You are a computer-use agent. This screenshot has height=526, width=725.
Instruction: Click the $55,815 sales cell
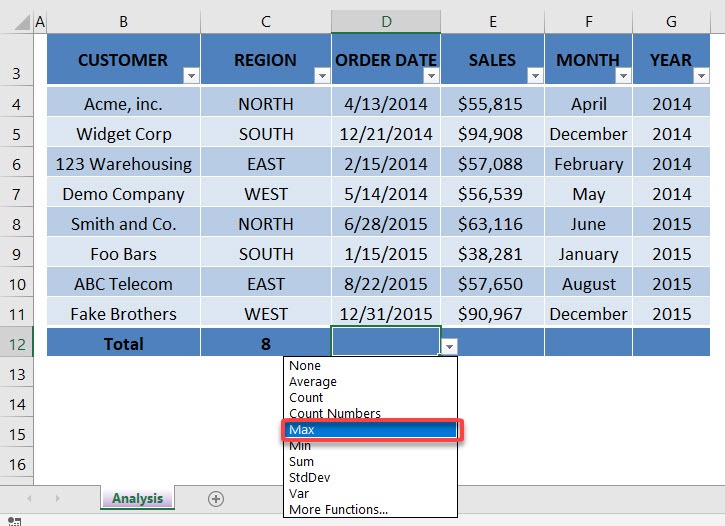coord(493,104)
